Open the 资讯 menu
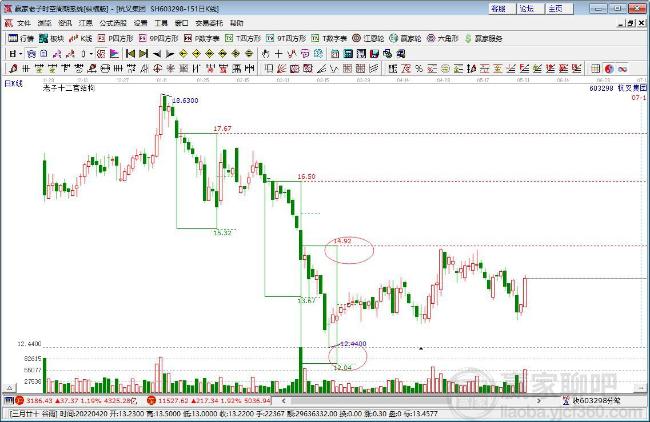The height and width of the screenshot is (422, 650). pyautogui.click(x=65, y=23)
